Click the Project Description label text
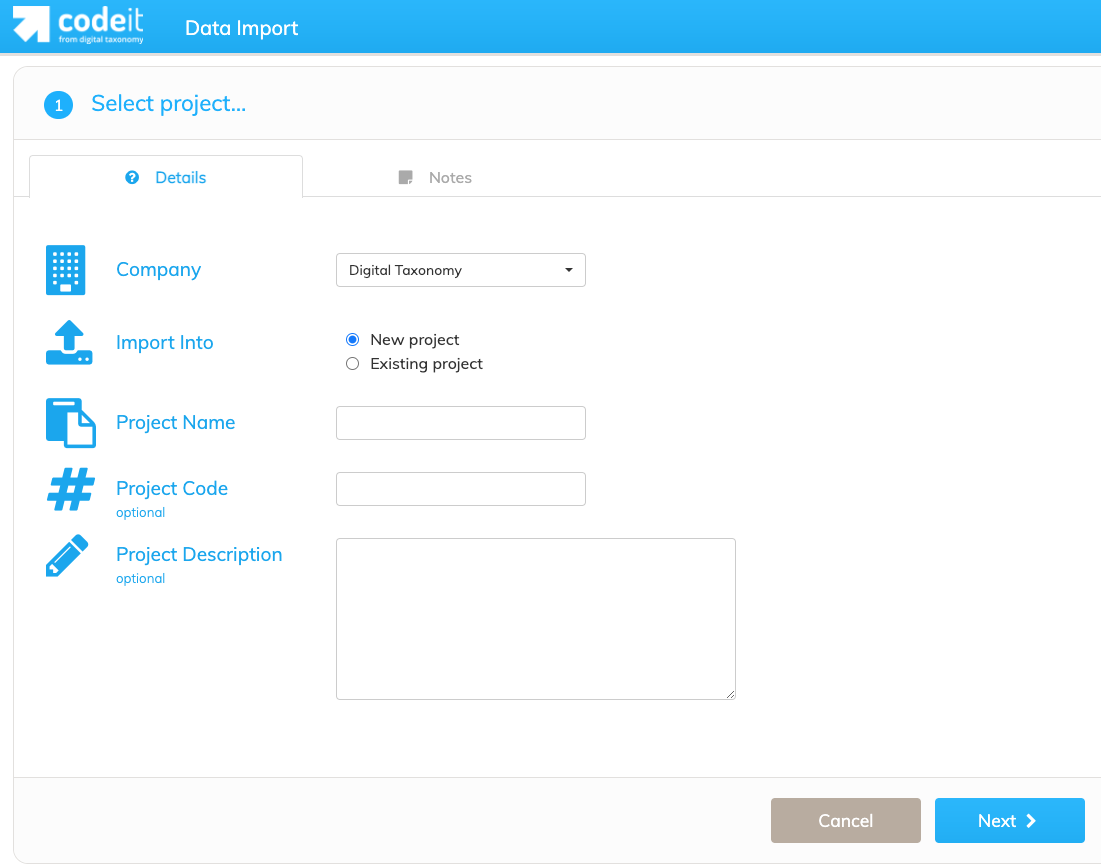This screenshot has height=864, width=1101. click(199, 554)
